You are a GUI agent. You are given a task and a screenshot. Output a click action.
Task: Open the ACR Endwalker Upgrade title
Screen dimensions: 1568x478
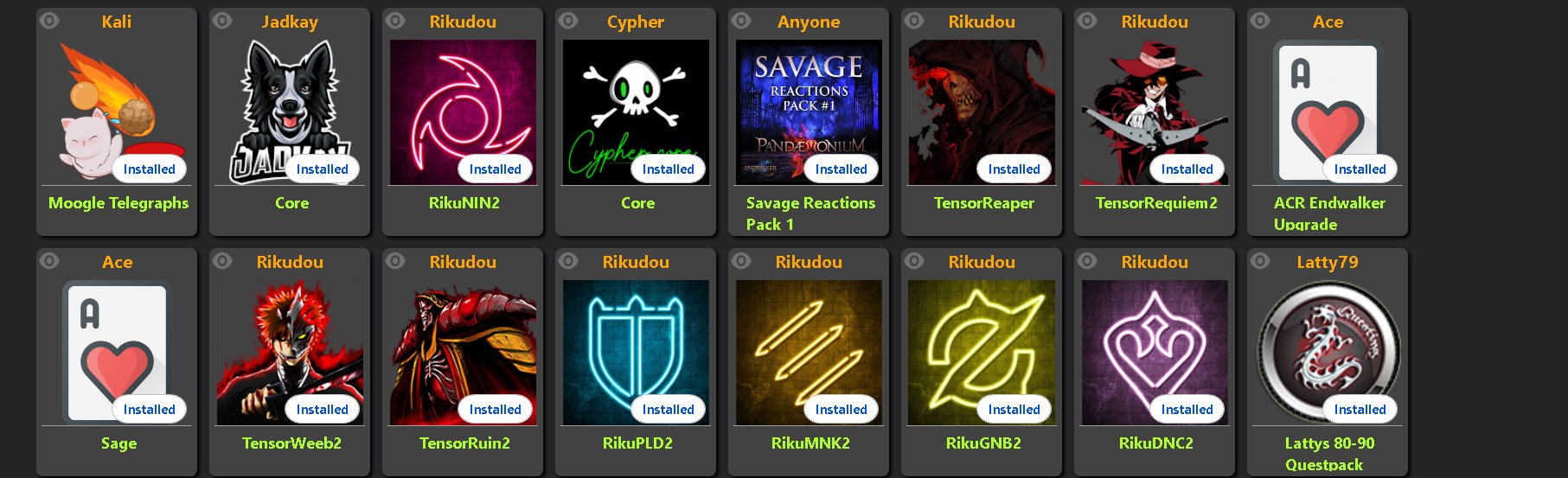(x=1329, y=214)
